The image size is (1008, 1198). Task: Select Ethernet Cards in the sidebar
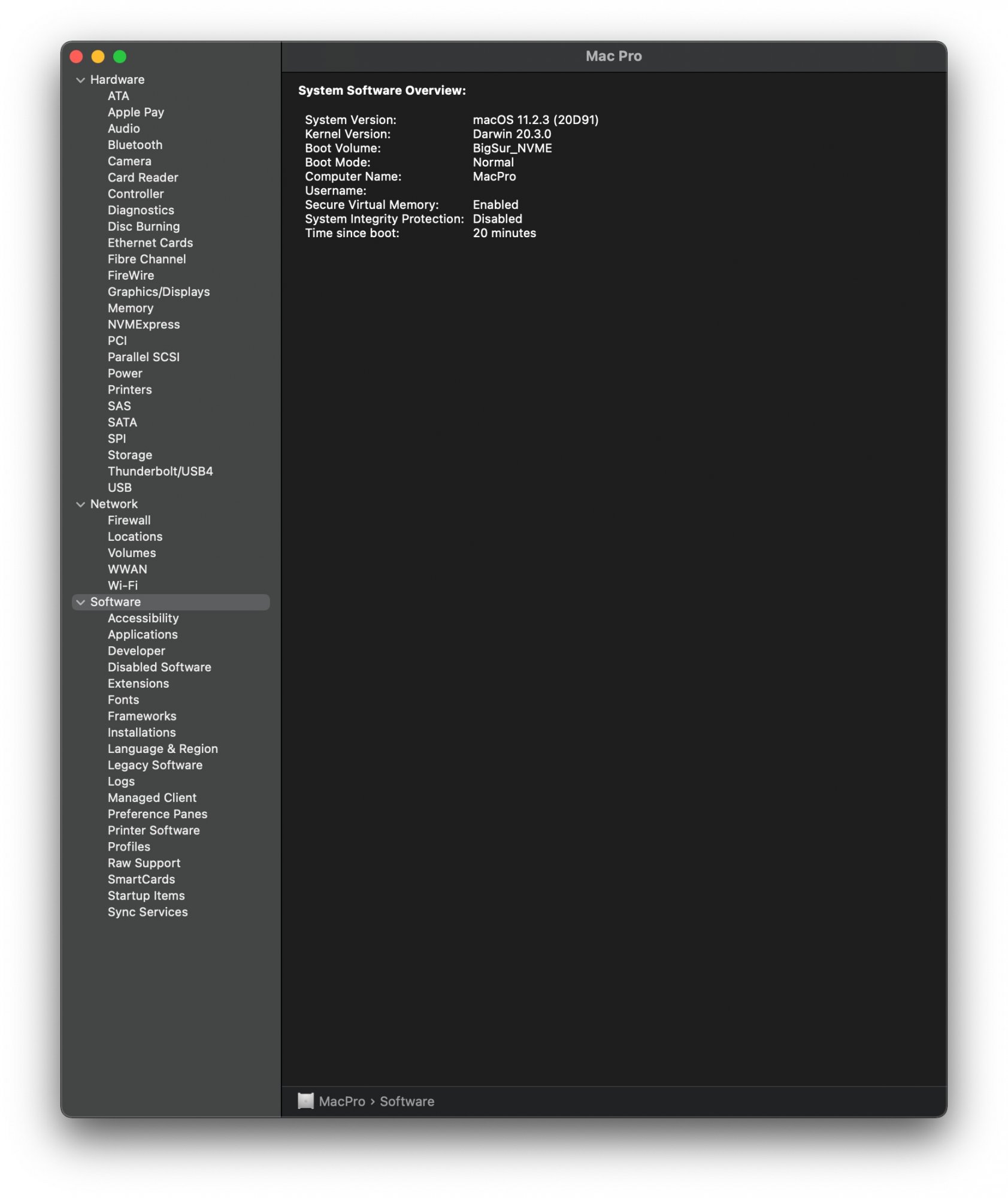(150, 243)
